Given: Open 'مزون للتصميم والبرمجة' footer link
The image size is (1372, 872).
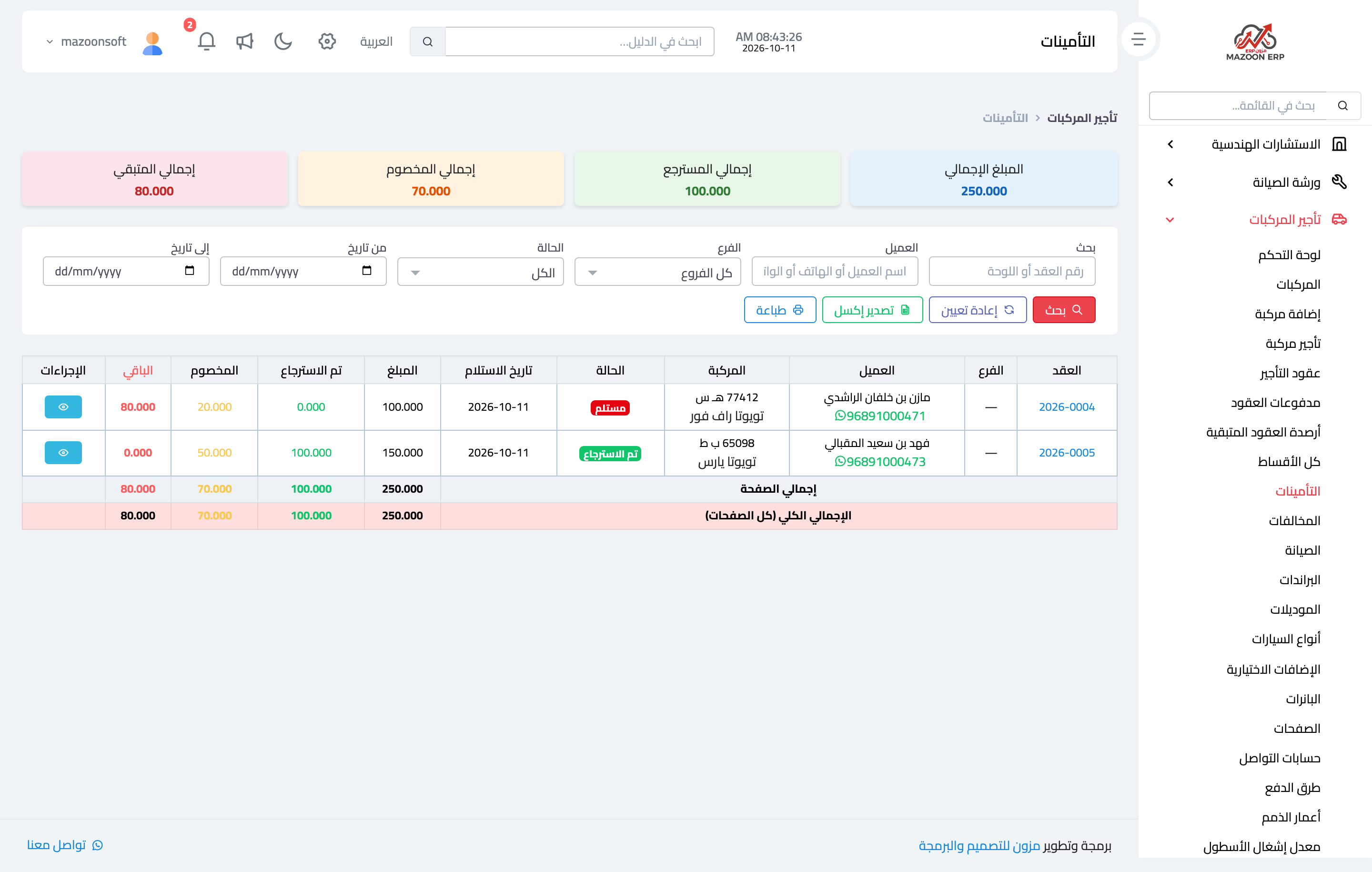Looking at the screenshot, I should (x=979, y=846).
